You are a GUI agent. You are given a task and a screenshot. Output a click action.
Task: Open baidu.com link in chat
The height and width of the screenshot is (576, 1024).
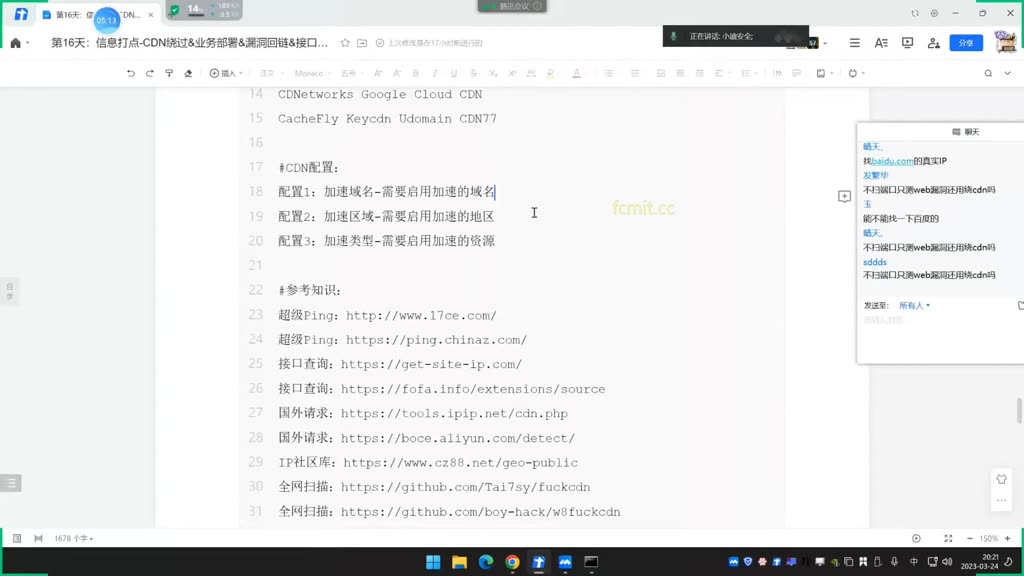tap(892, 161)
